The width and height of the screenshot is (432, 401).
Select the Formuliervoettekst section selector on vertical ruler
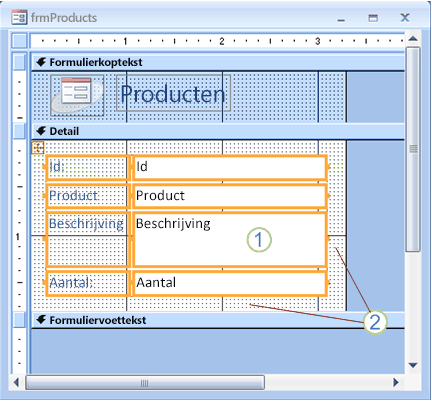19,320
